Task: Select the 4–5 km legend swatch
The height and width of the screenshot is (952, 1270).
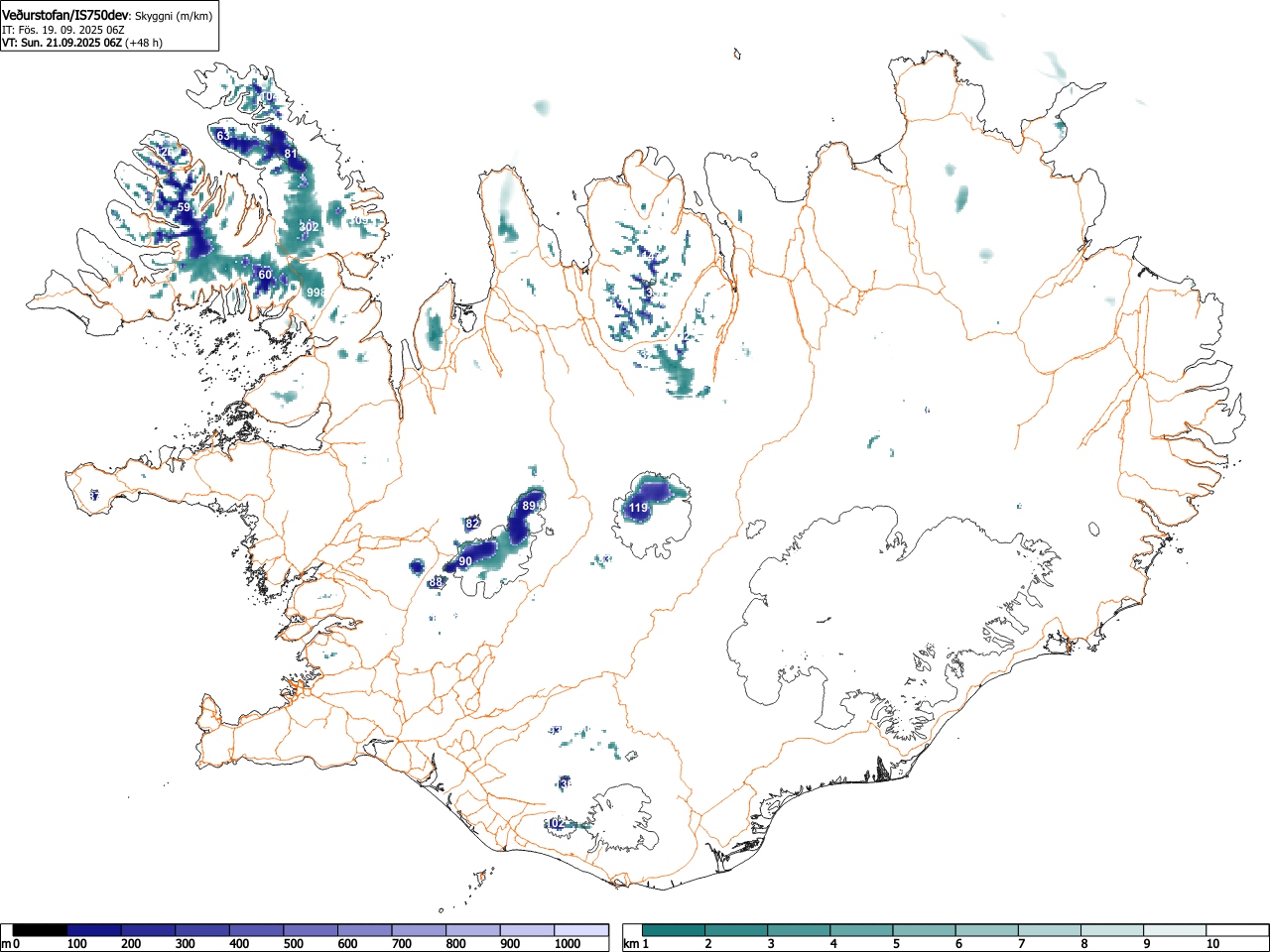Action: [x=861, y=930]
